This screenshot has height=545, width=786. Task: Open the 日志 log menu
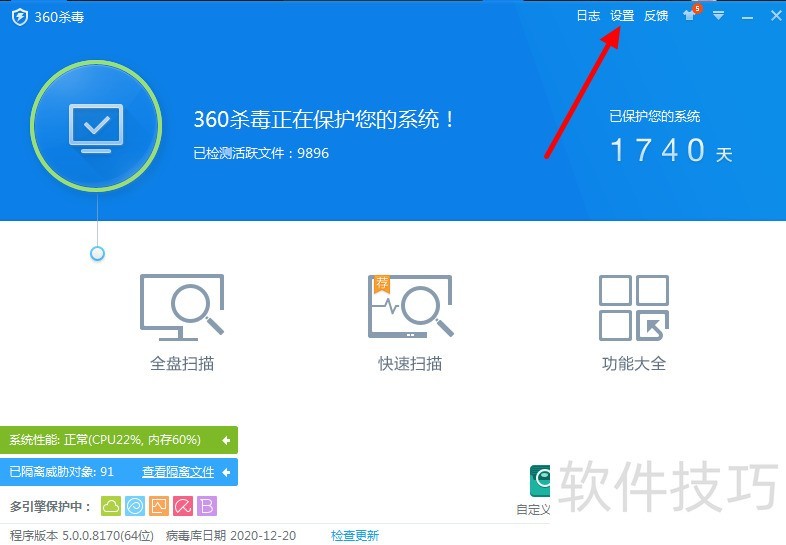(x=588, y=16)
